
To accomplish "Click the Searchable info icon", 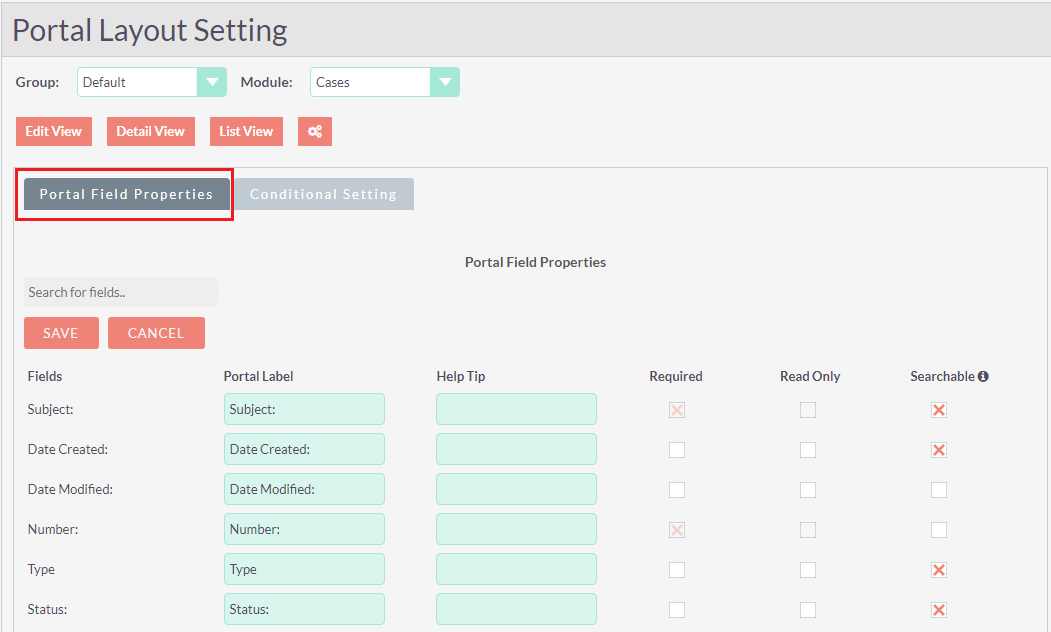I will (983, 377).
